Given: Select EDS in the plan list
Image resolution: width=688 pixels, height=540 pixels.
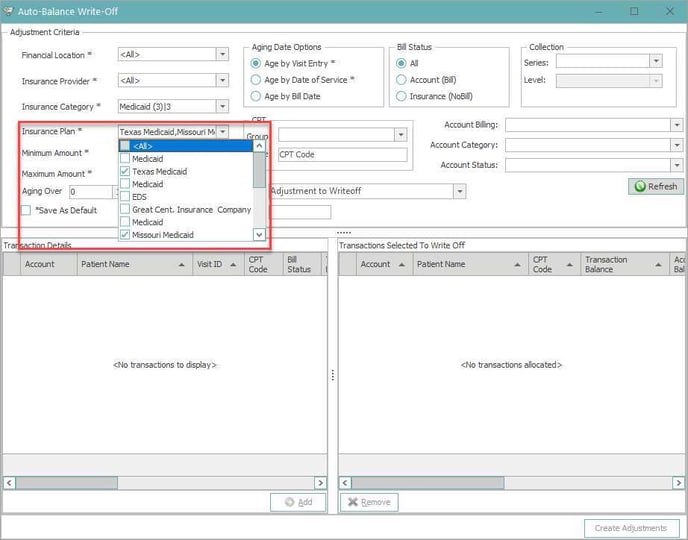Looking at the screenshot, I should coord(139,197).
